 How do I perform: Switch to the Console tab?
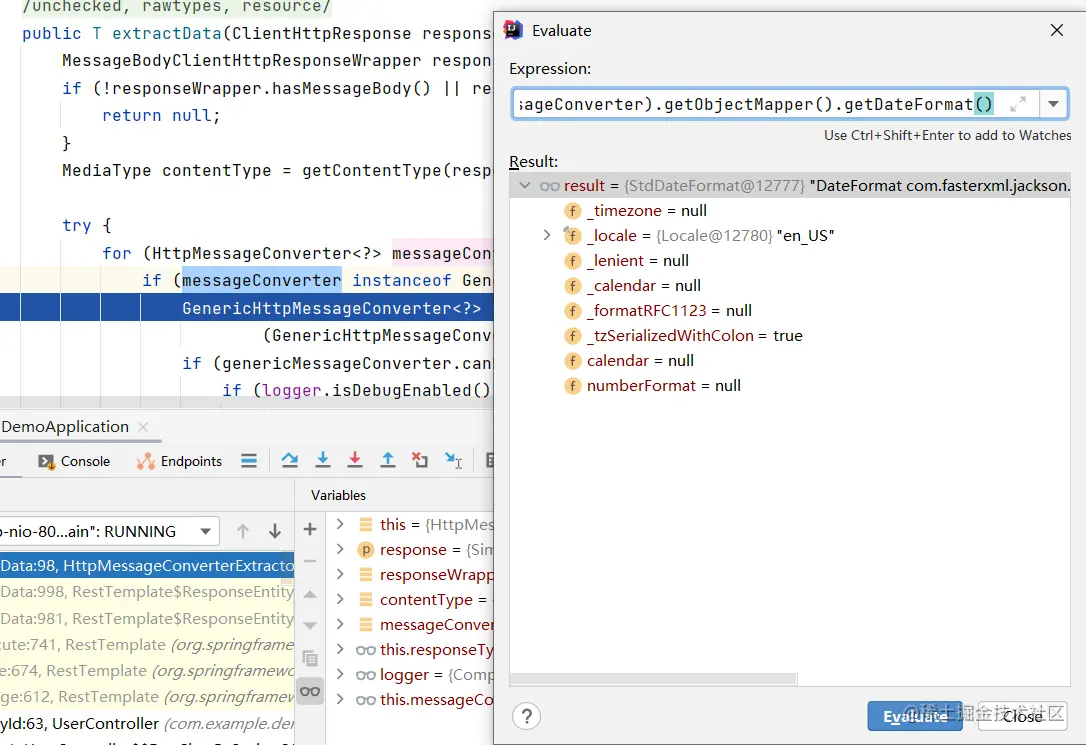coord(74,462)
